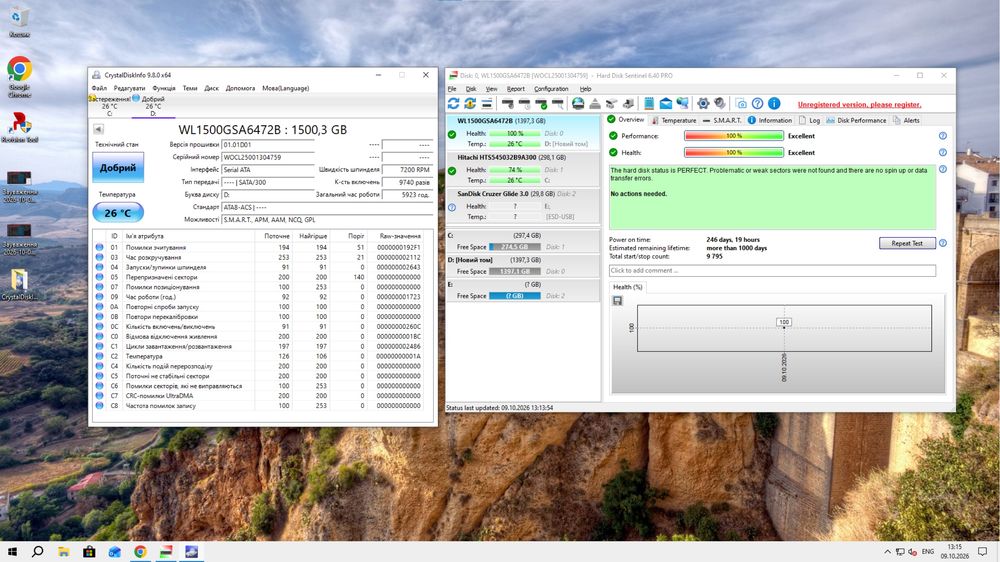Open the Мова(Language) menu in CrystalDiskInfo
The width and height of the screenshot is (1000, 562).
click(286, 88)
